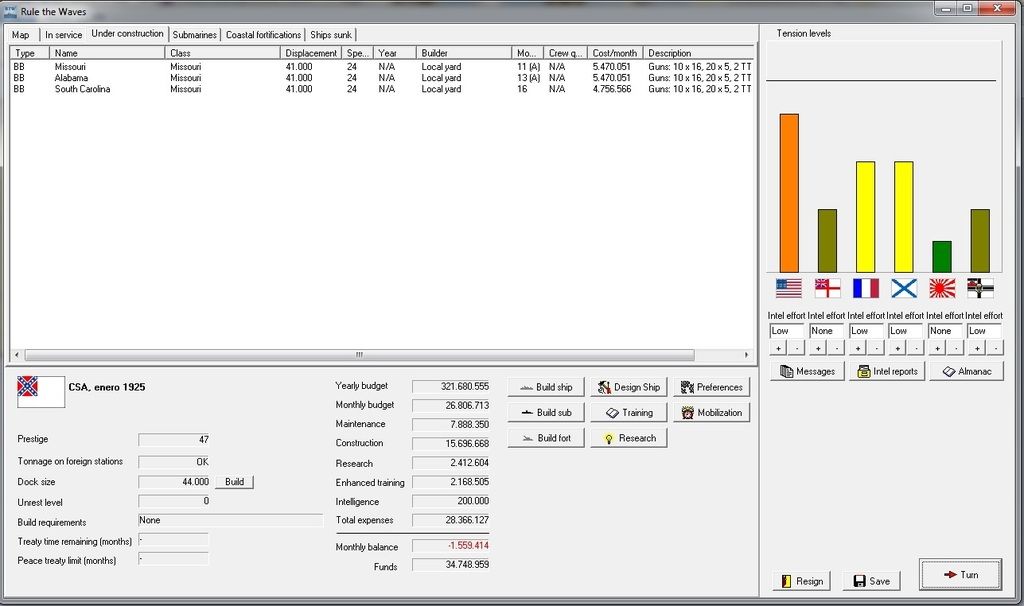Click the yellow France tension bar
This screenshot has width=1024, height=606.
point(865,217)
